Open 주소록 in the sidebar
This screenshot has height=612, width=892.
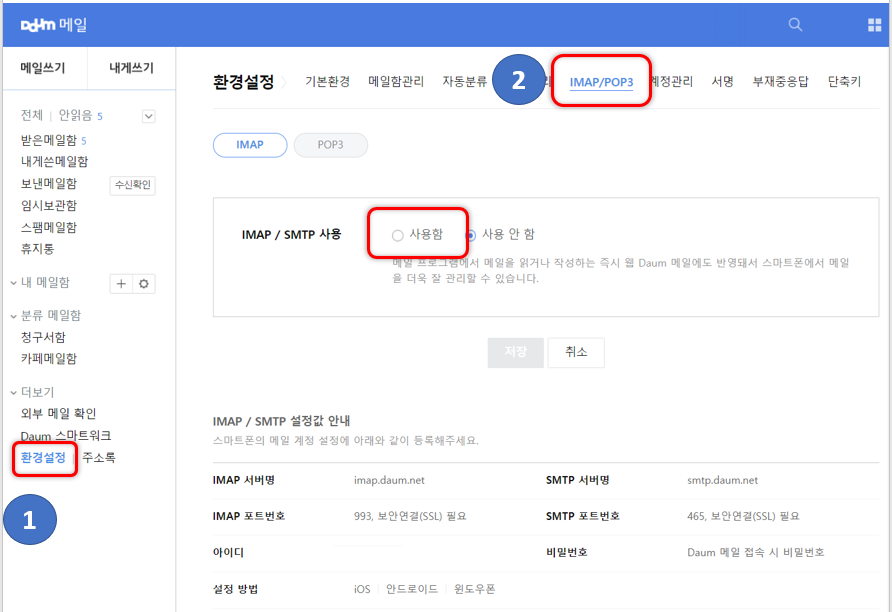coord(99,458)
